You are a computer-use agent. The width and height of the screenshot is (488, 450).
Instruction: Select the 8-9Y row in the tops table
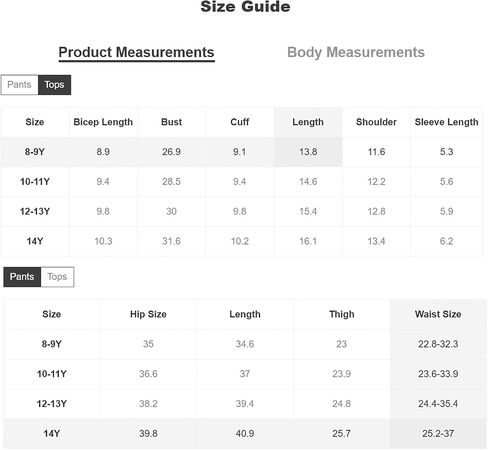click(242, 152)
